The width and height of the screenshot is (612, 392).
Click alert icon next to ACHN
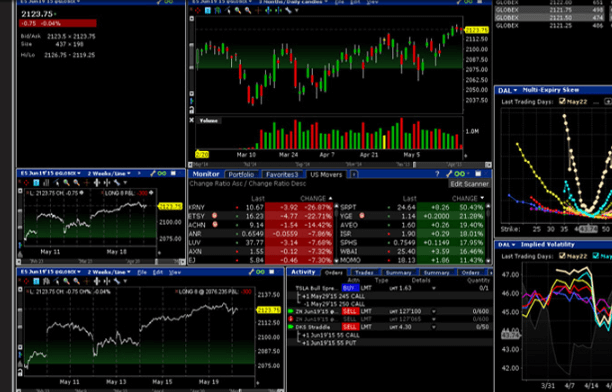[215, 225]
